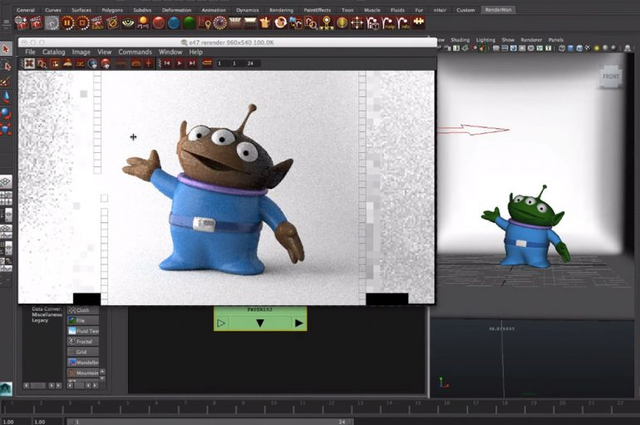Click the Info shelf icon
The width and height of the screenshot is (640, 425).
pos(403,23)
